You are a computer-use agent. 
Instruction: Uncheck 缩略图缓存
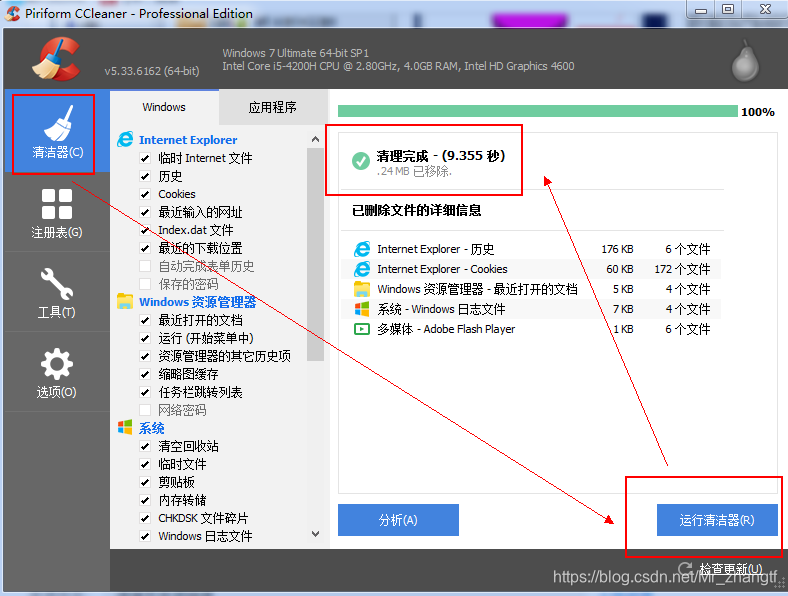pos(145,374)
